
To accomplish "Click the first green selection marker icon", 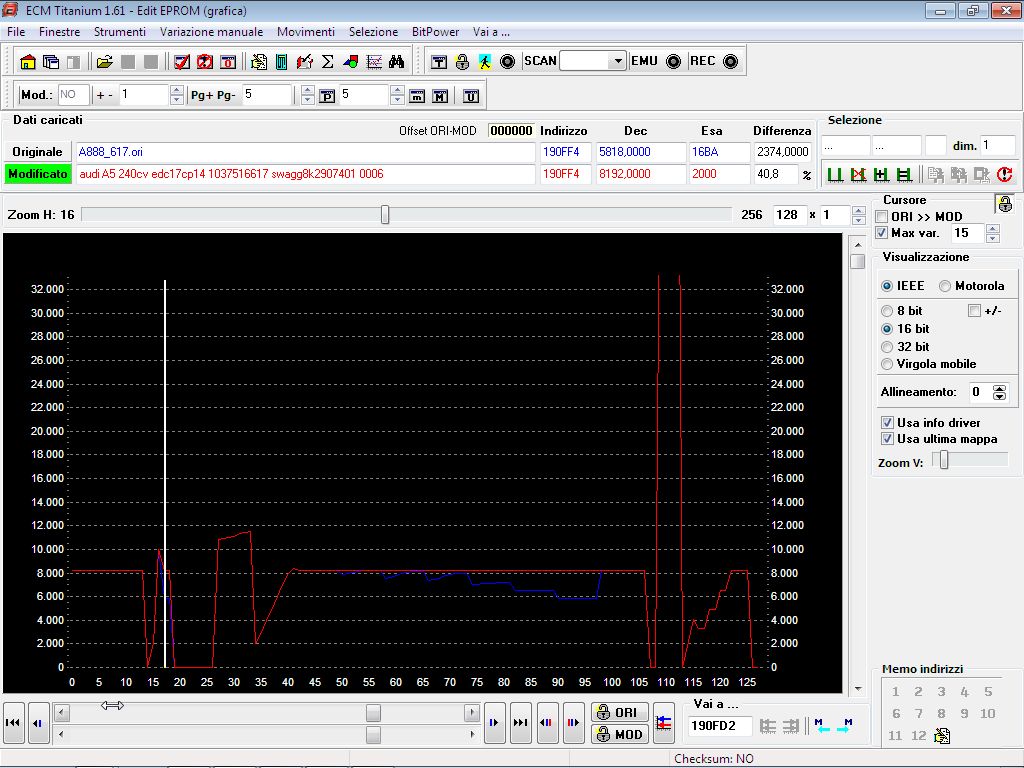I will 835,174.
